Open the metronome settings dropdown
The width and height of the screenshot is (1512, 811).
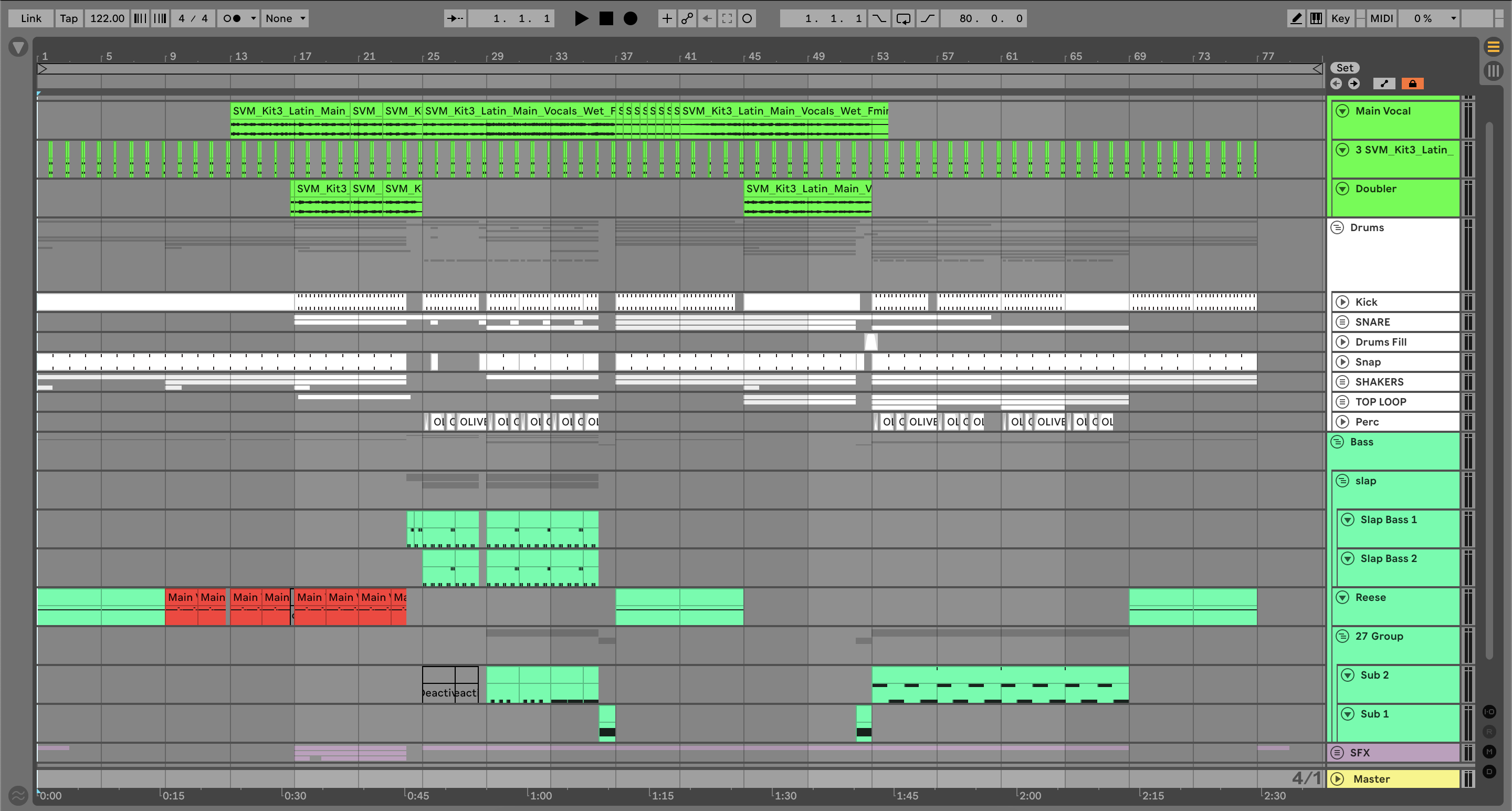pyautogui.click(x=253, y=18)
